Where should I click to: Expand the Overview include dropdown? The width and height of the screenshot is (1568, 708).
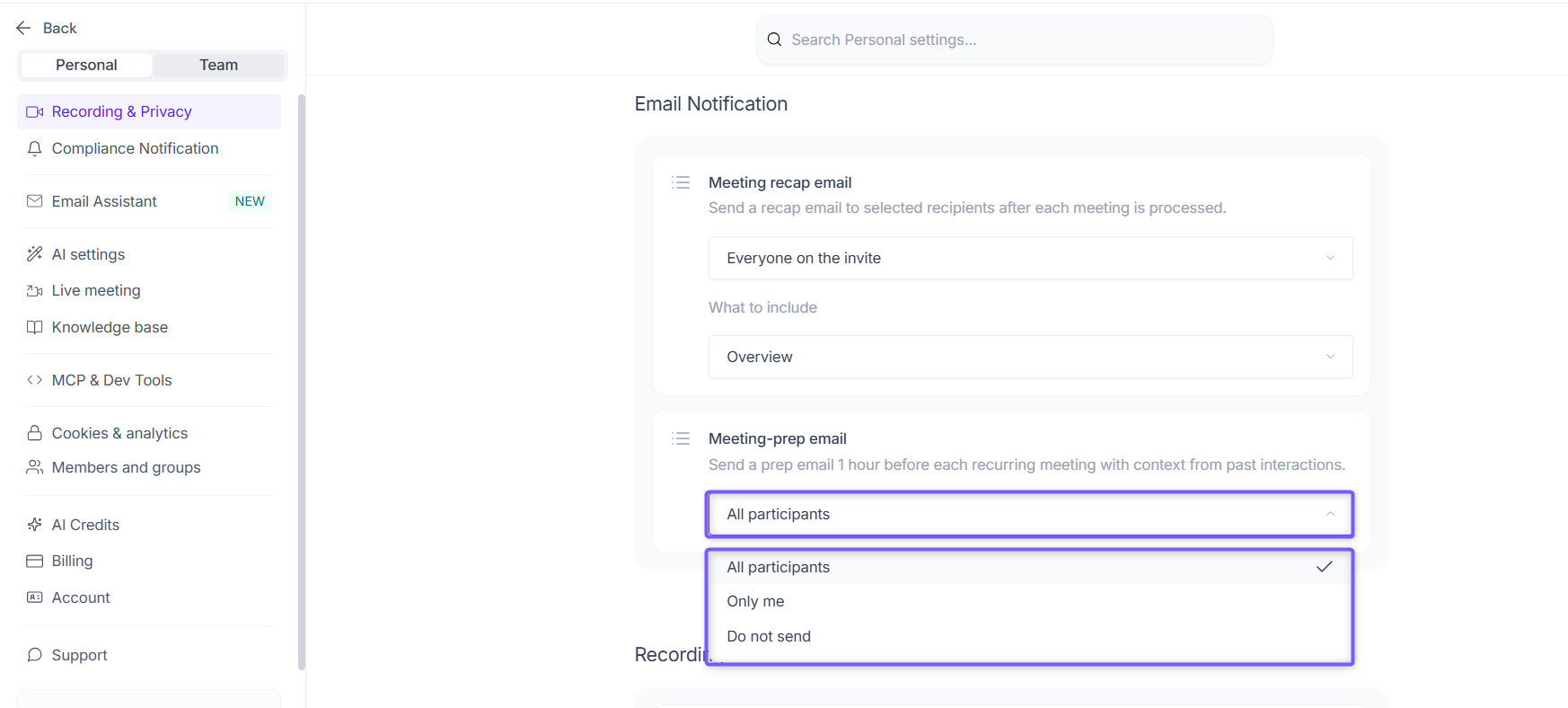click(1030, 357)
